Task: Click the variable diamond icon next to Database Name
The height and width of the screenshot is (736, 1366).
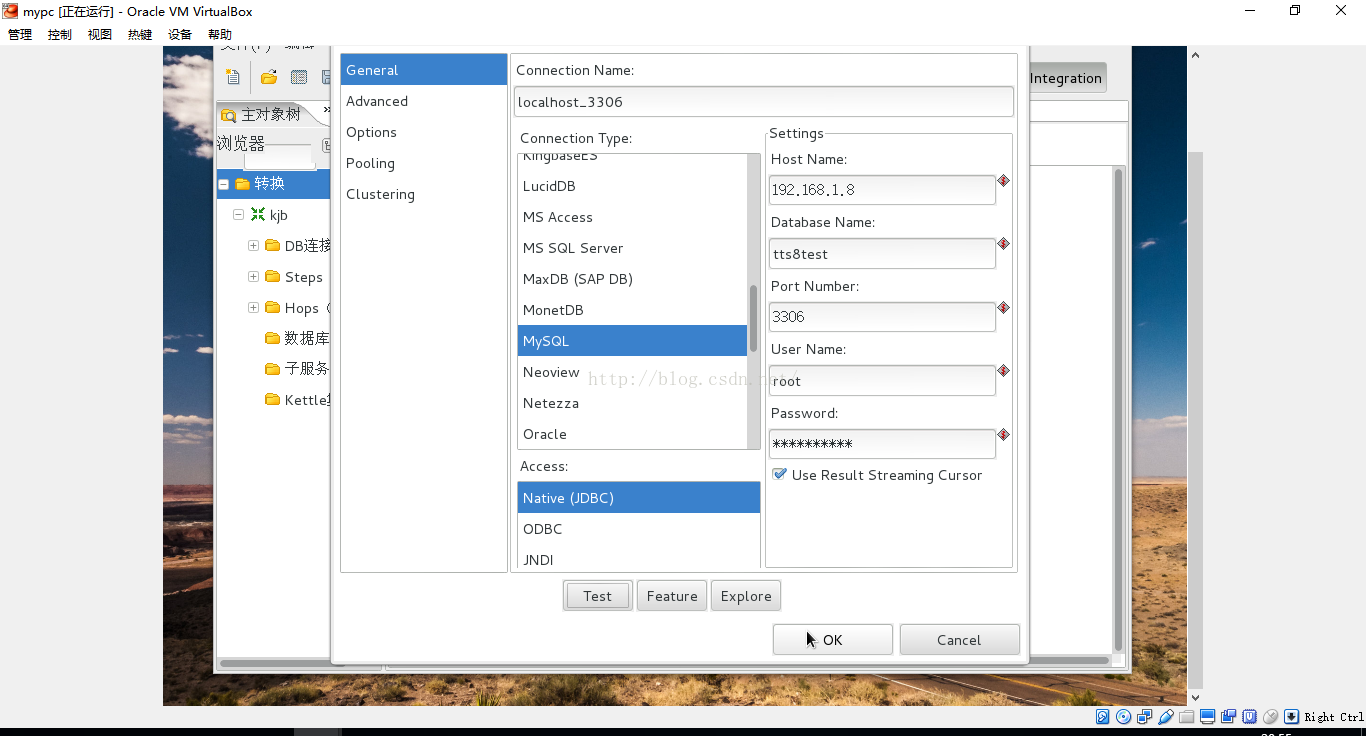Action: tap(1003, 243)
